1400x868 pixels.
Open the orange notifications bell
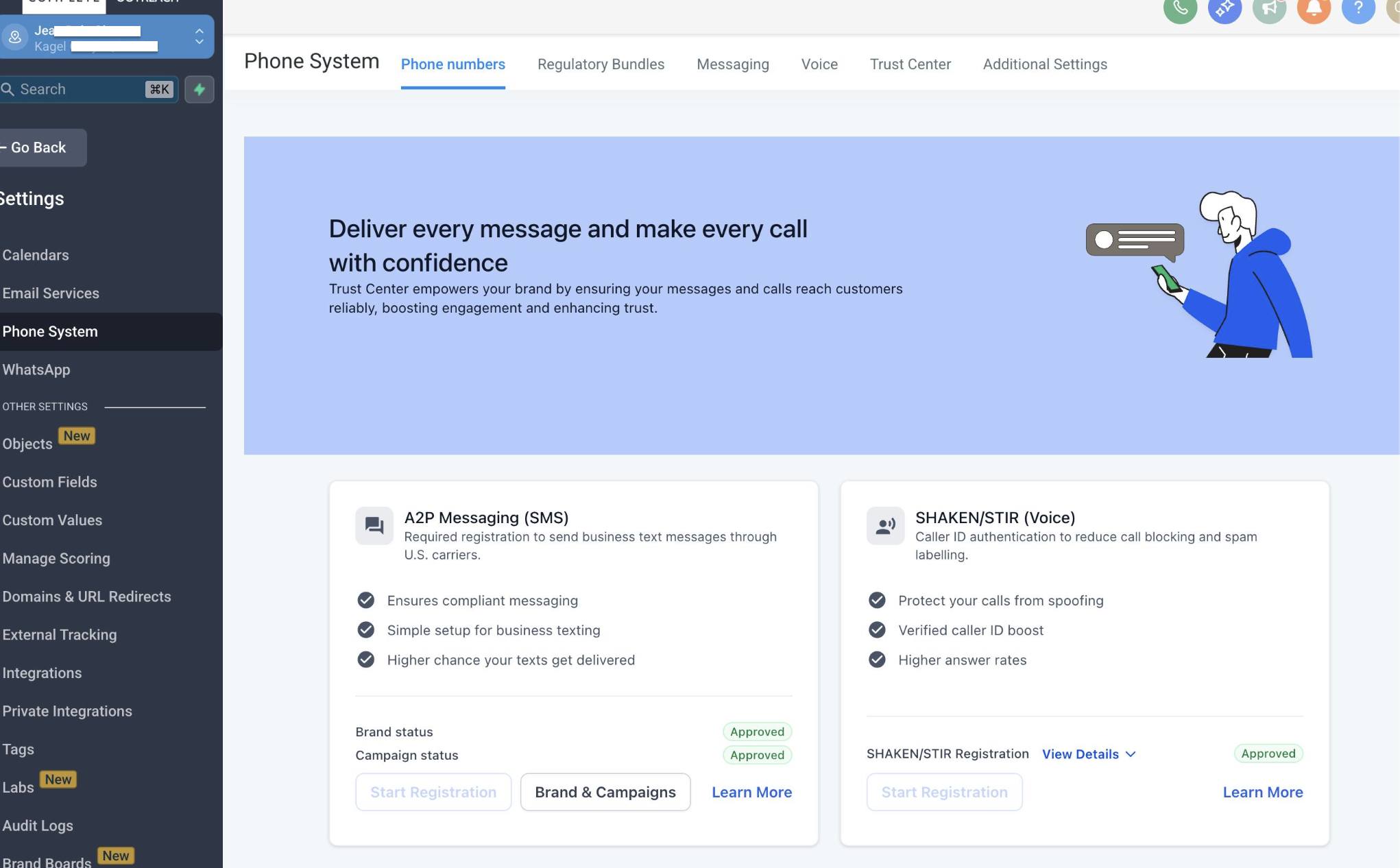[x=1314, y=8]
